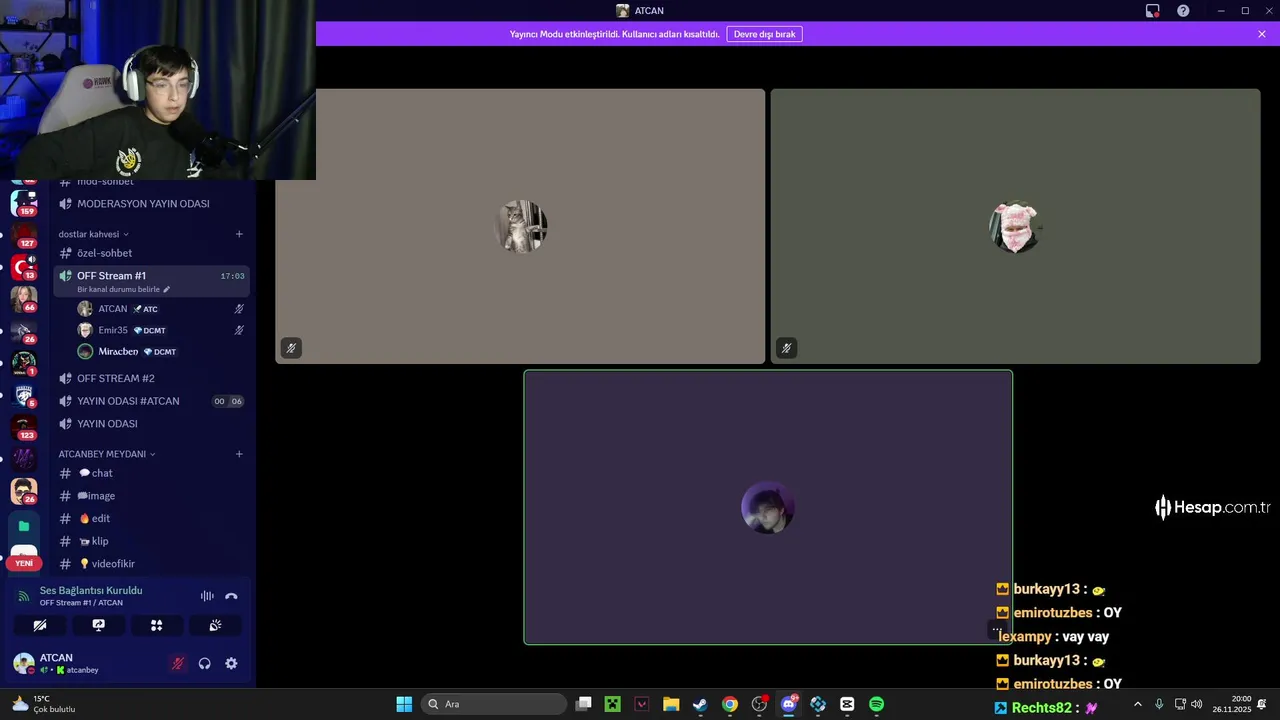Open Discord help question mark icon
This screenshot has height=720, width=1280.
pos(1183,11)
